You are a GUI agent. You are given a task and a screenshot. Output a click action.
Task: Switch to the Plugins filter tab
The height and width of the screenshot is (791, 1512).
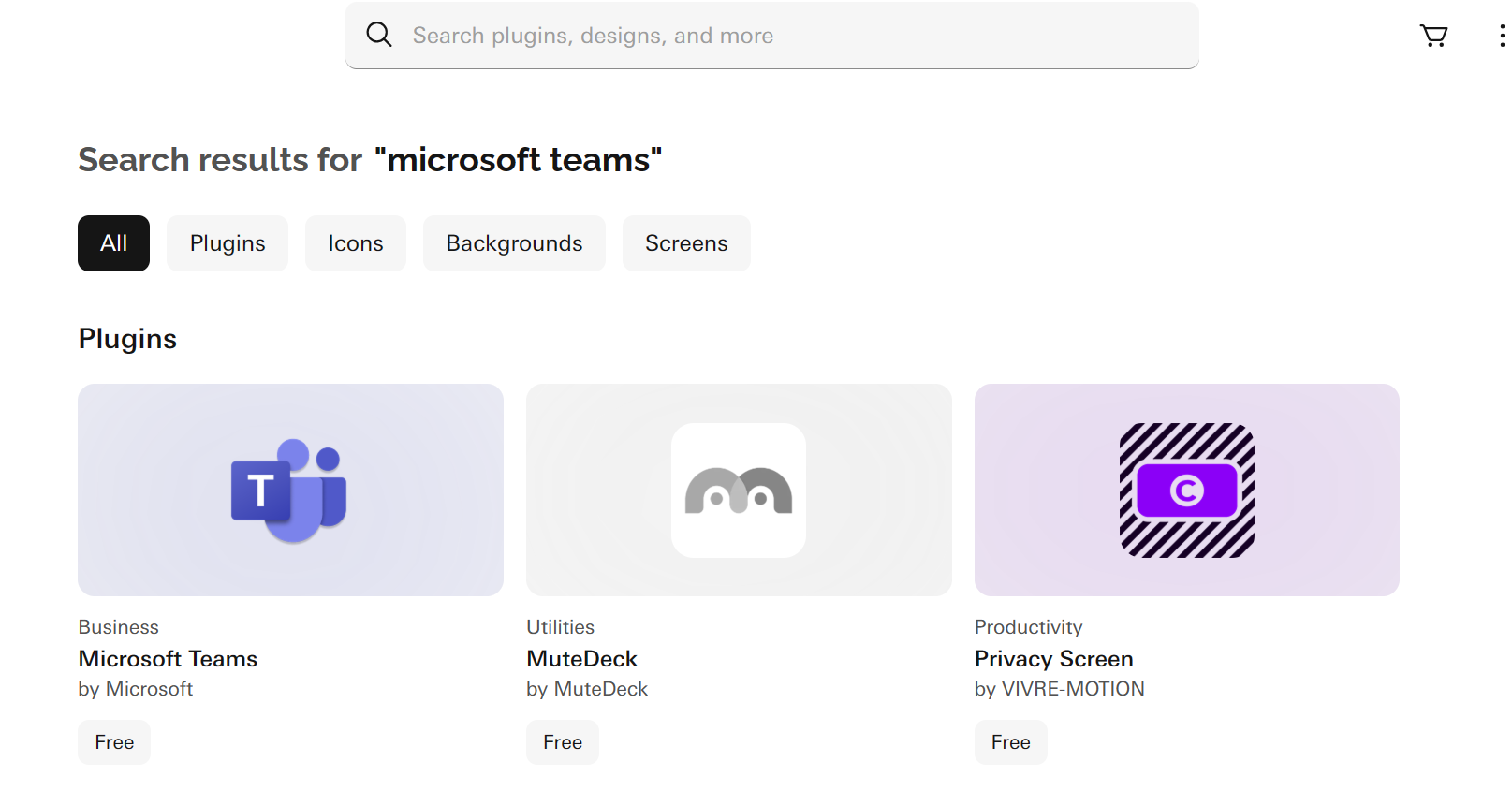228,243
